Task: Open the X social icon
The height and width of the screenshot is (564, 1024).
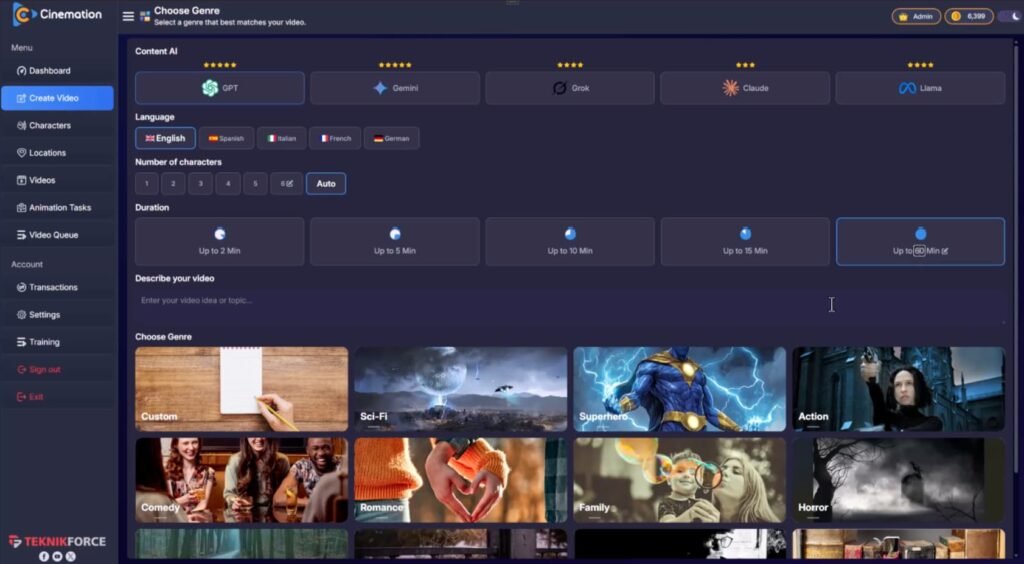Action: coord(71,557)
